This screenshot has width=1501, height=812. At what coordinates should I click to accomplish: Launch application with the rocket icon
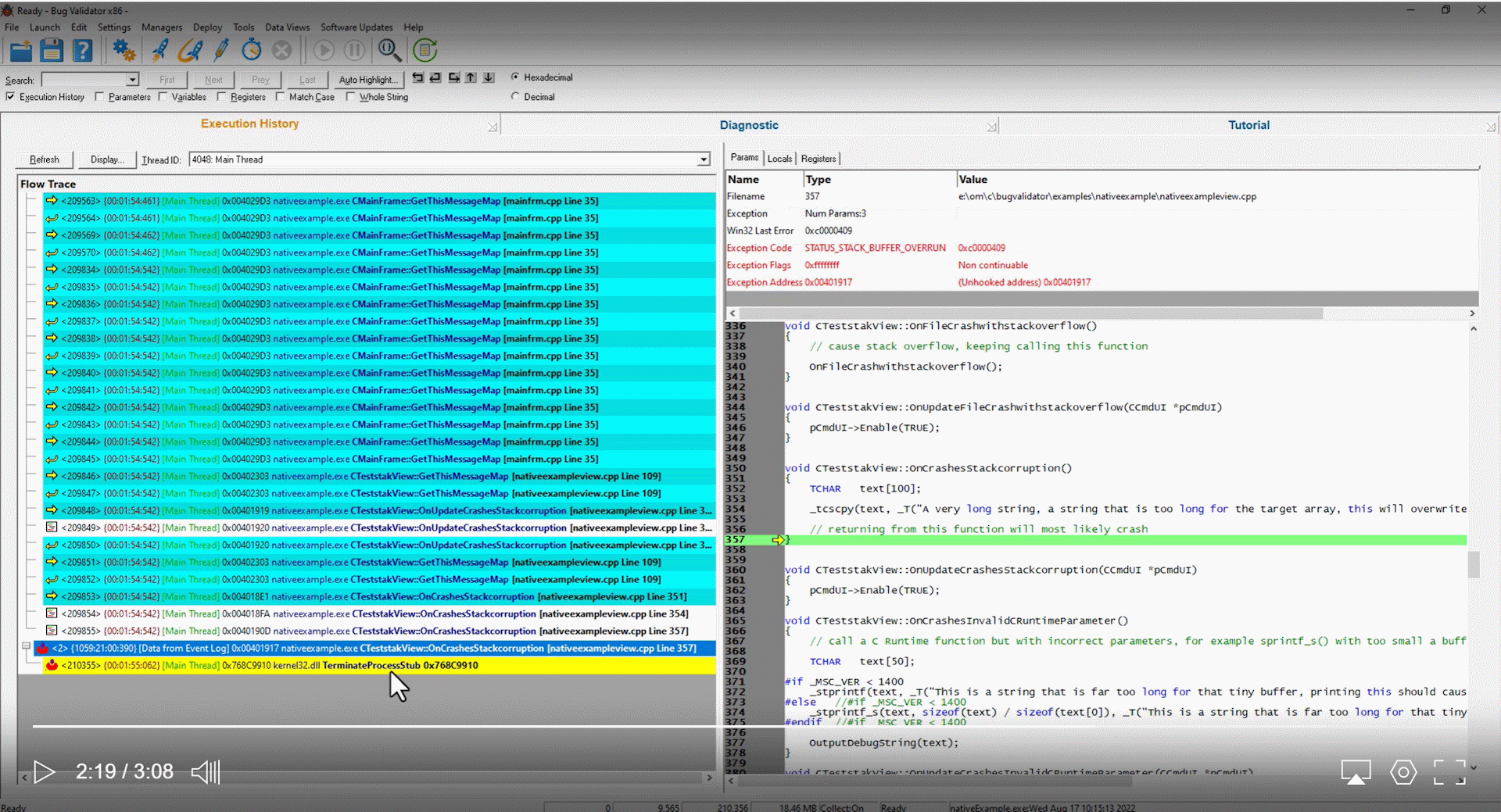[159, 50]
